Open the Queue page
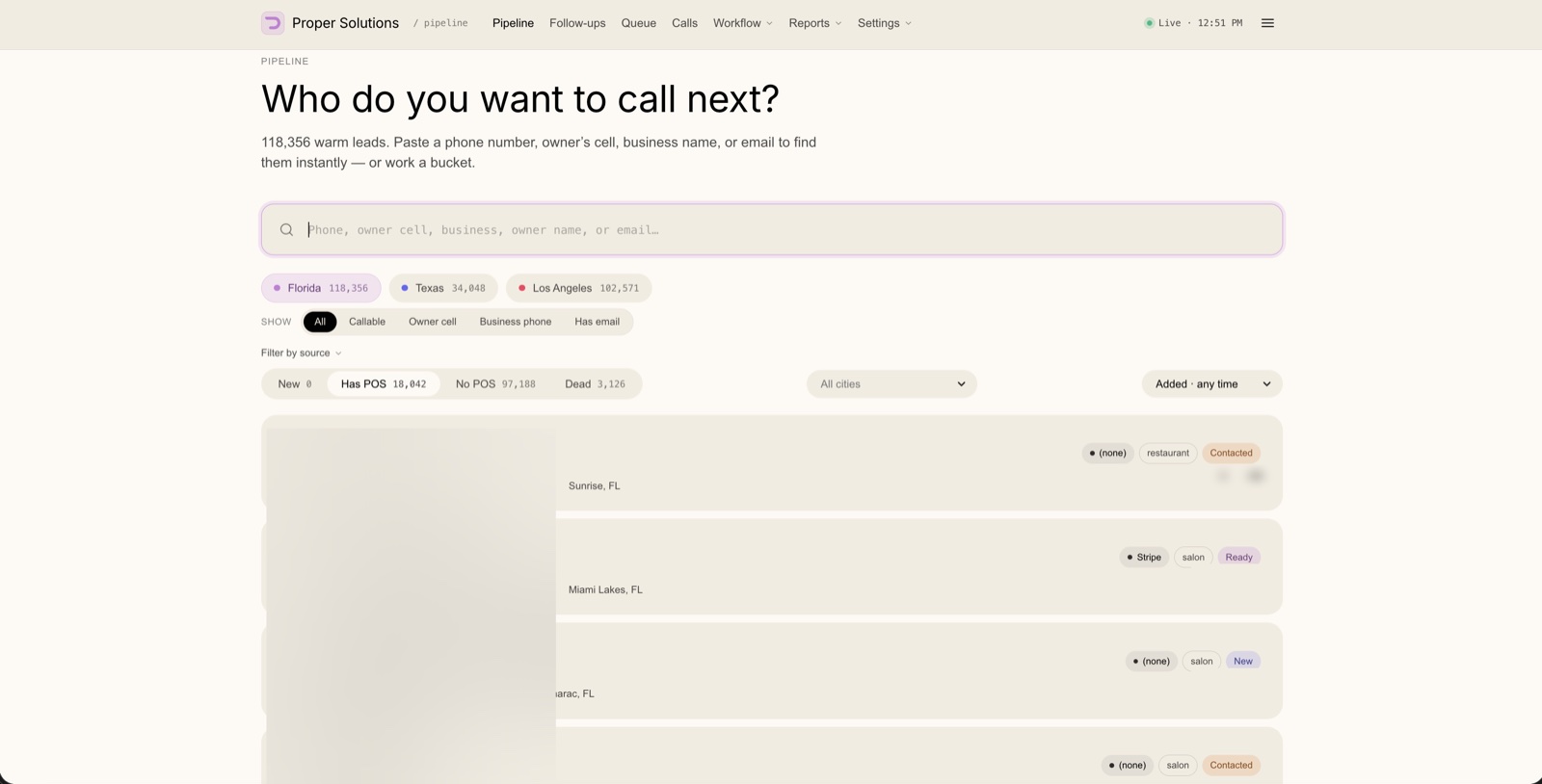 638,23
